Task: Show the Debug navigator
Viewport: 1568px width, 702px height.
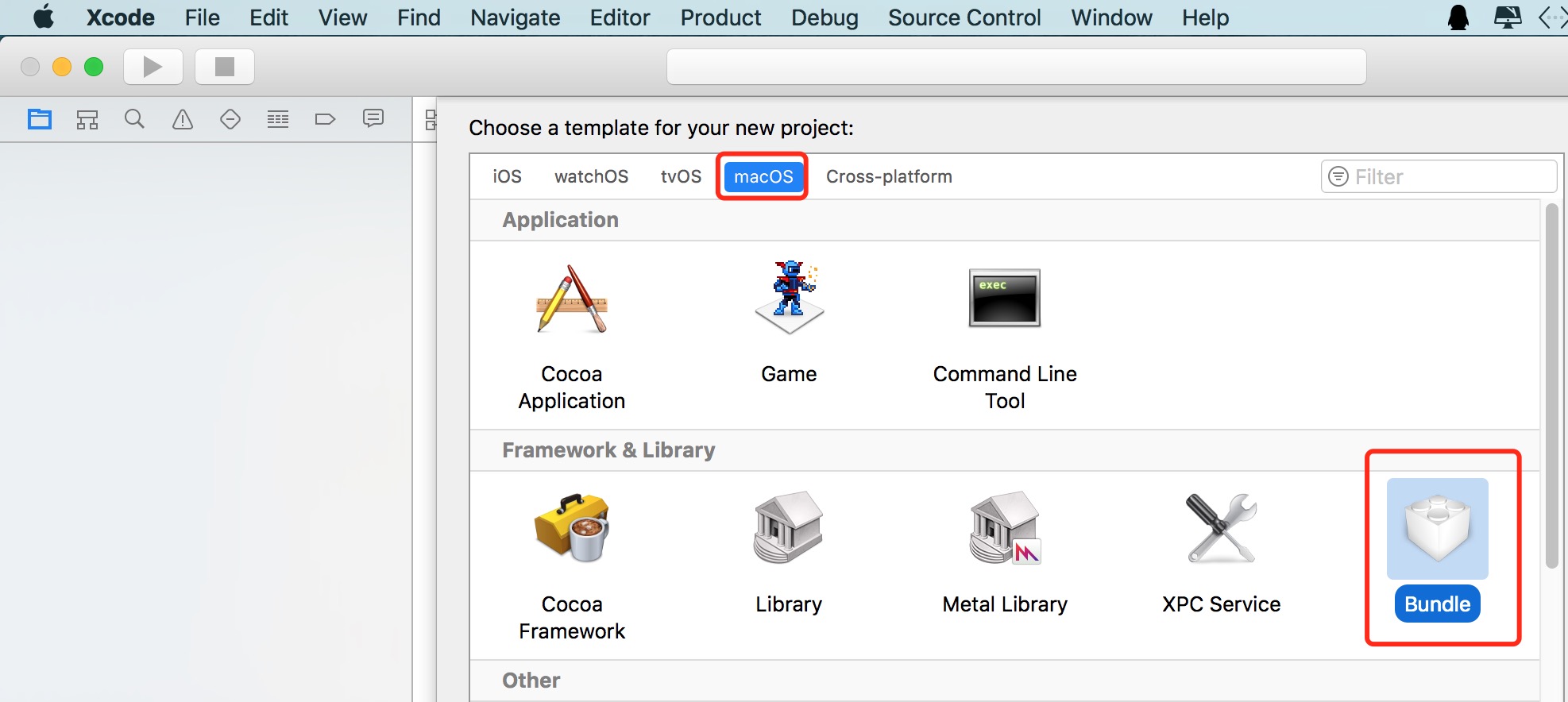Action: 278,119
